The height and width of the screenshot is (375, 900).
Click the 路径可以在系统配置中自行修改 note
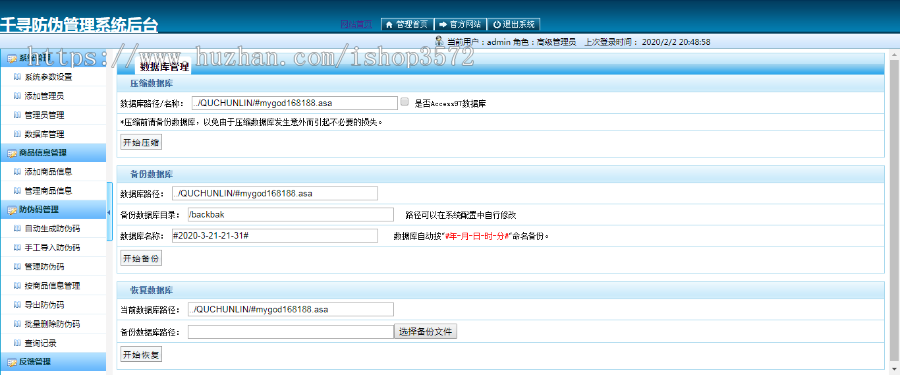[x=461, y=215]
